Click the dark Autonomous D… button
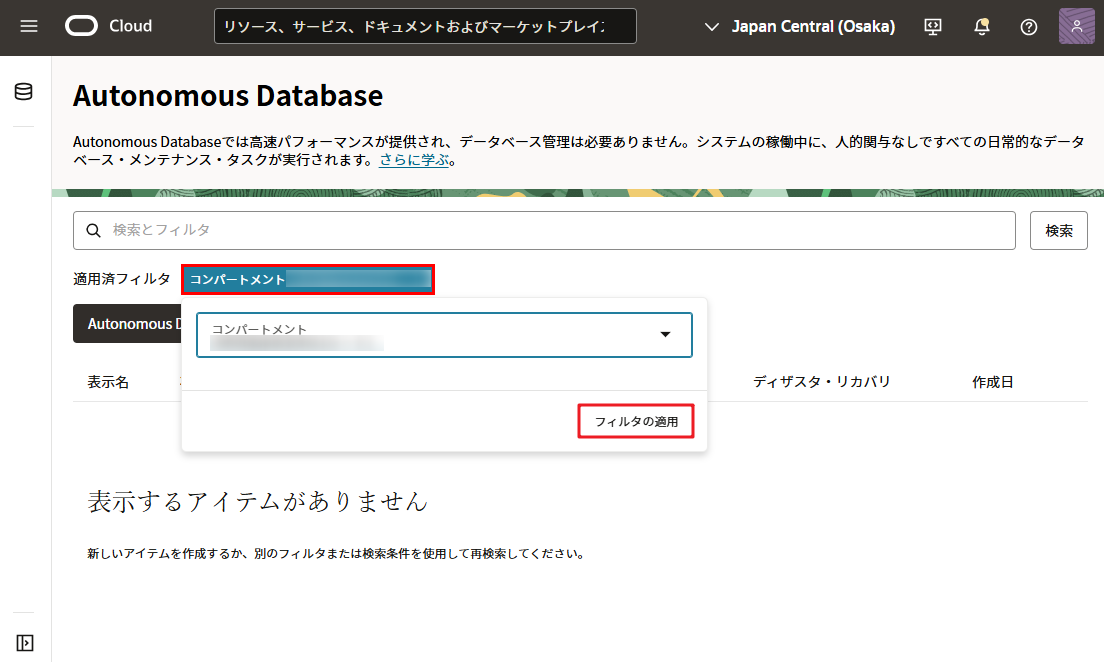The width and height of the screenshot is (1104, 662). click(x=128, y=324)
